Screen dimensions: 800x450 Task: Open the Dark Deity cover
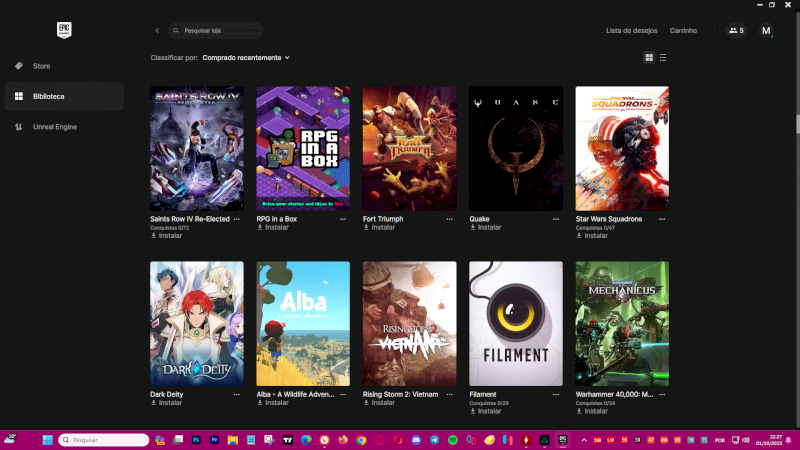(197, 323)
